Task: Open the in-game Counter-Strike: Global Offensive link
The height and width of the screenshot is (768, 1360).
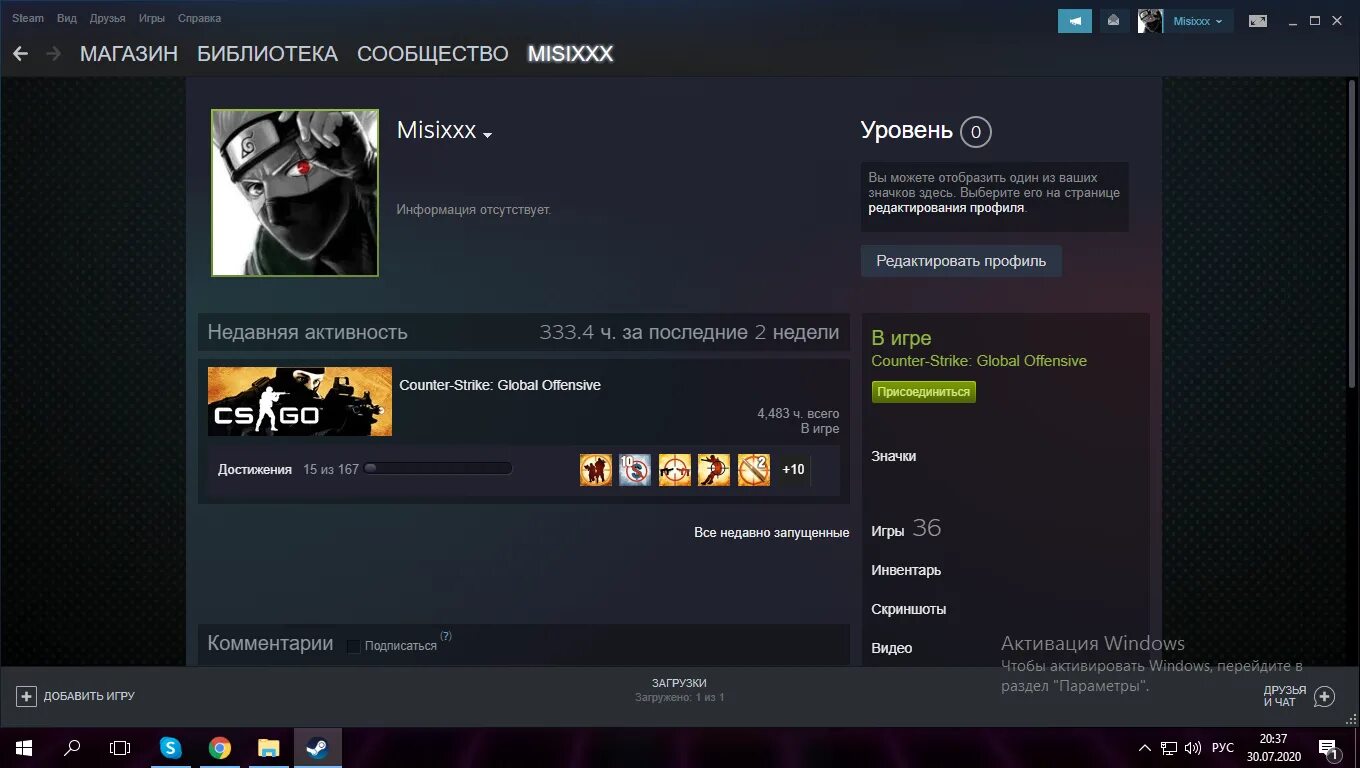Action: [x=979, y=361]
